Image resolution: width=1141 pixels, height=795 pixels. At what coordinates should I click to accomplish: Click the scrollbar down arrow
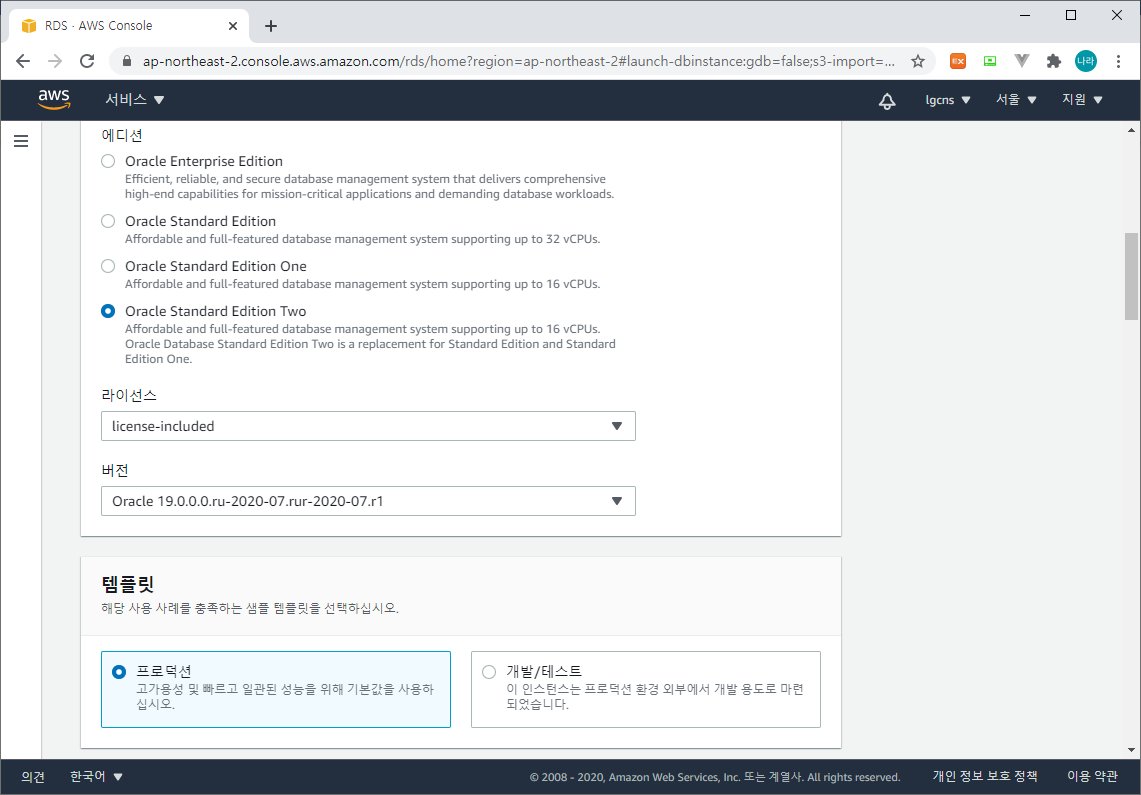tap(1131, 750)
